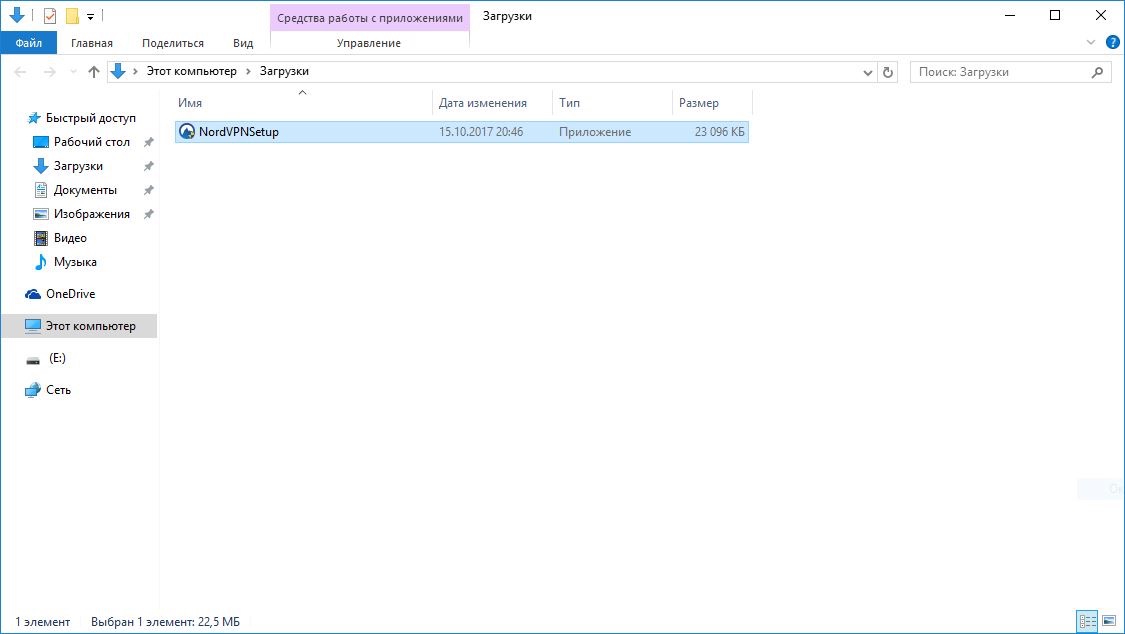Viewport: 1125px width, 634px height.
Task: Maximize the Загрузки window
Action: (1055, 15)
